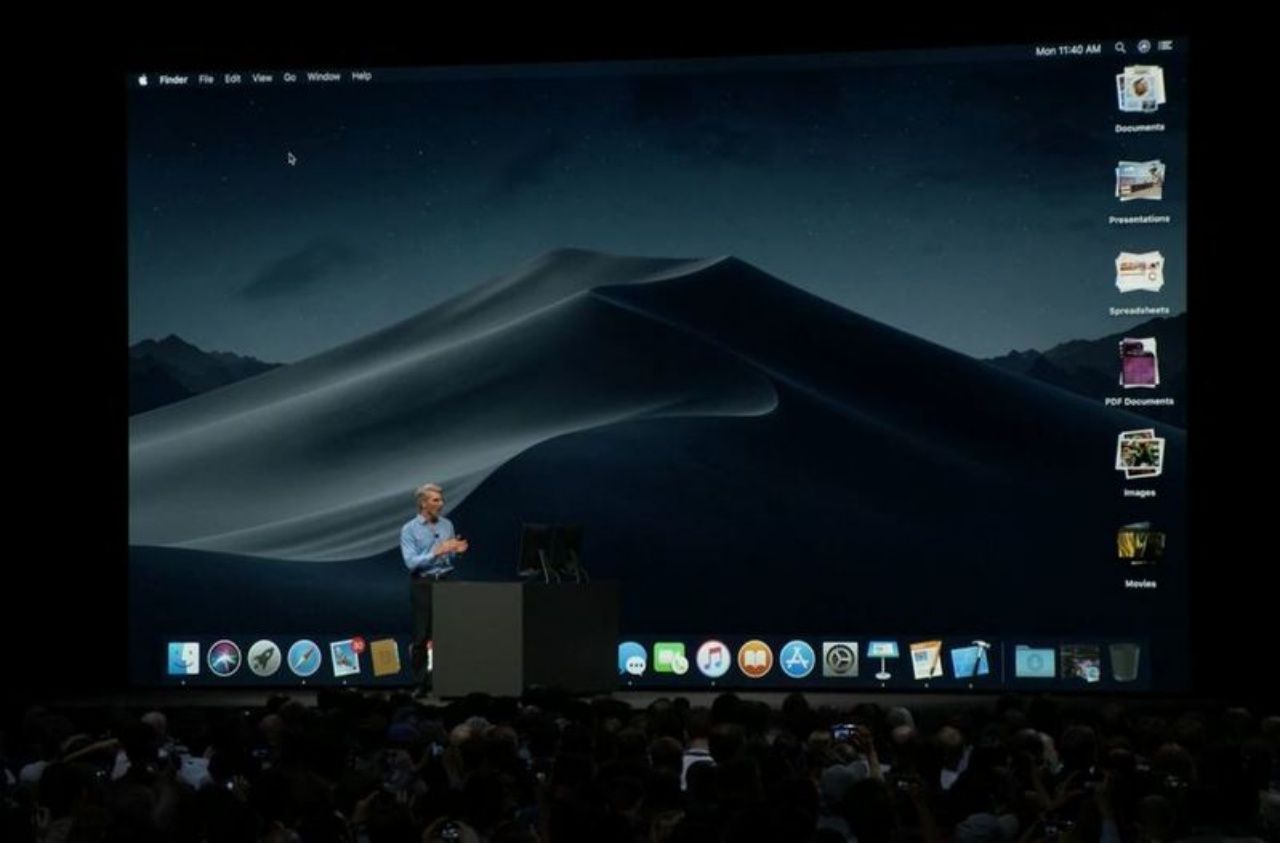Image resolution: width=1280 pixels, height=843 pixels.
Task: Launch Finder from the Dock
Action: tap(183, 658)
